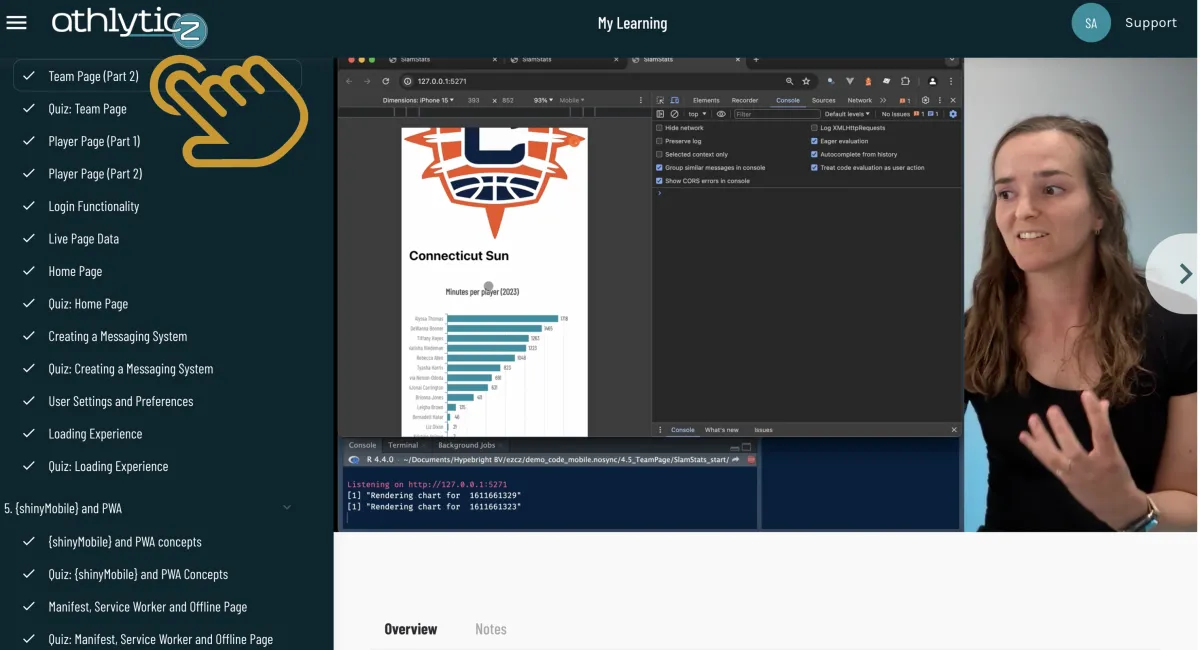Screen dimensions: 1200x650
Task: Click device toolbar three-dot options icon
Action: pos(641,100)
